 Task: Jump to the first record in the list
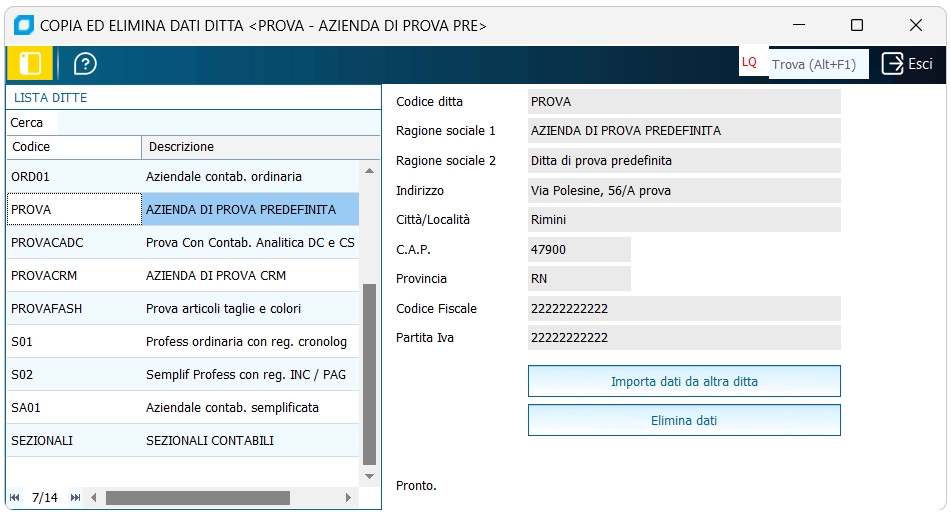[15, 497]
